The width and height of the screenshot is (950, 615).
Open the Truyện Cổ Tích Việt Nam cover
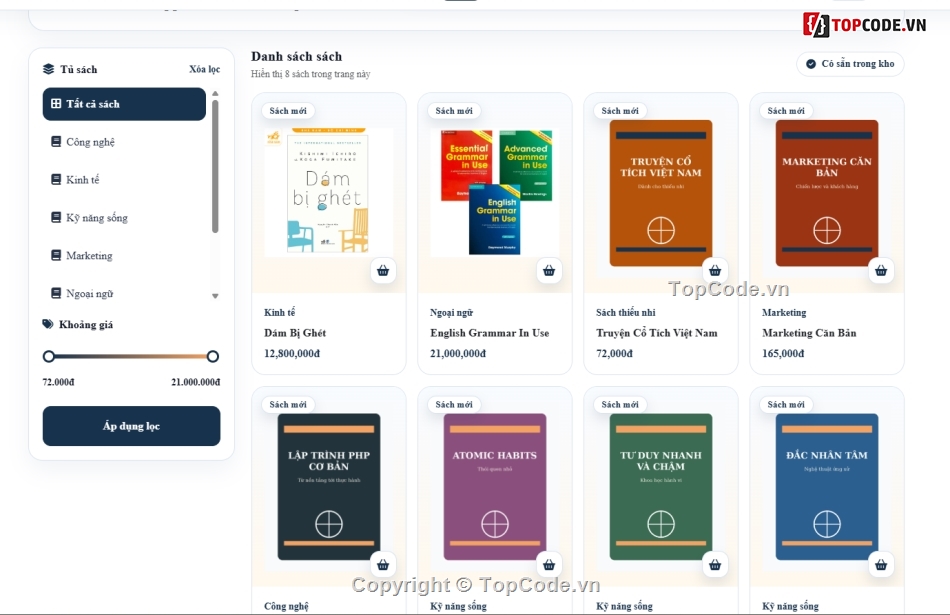pos(661,193)
